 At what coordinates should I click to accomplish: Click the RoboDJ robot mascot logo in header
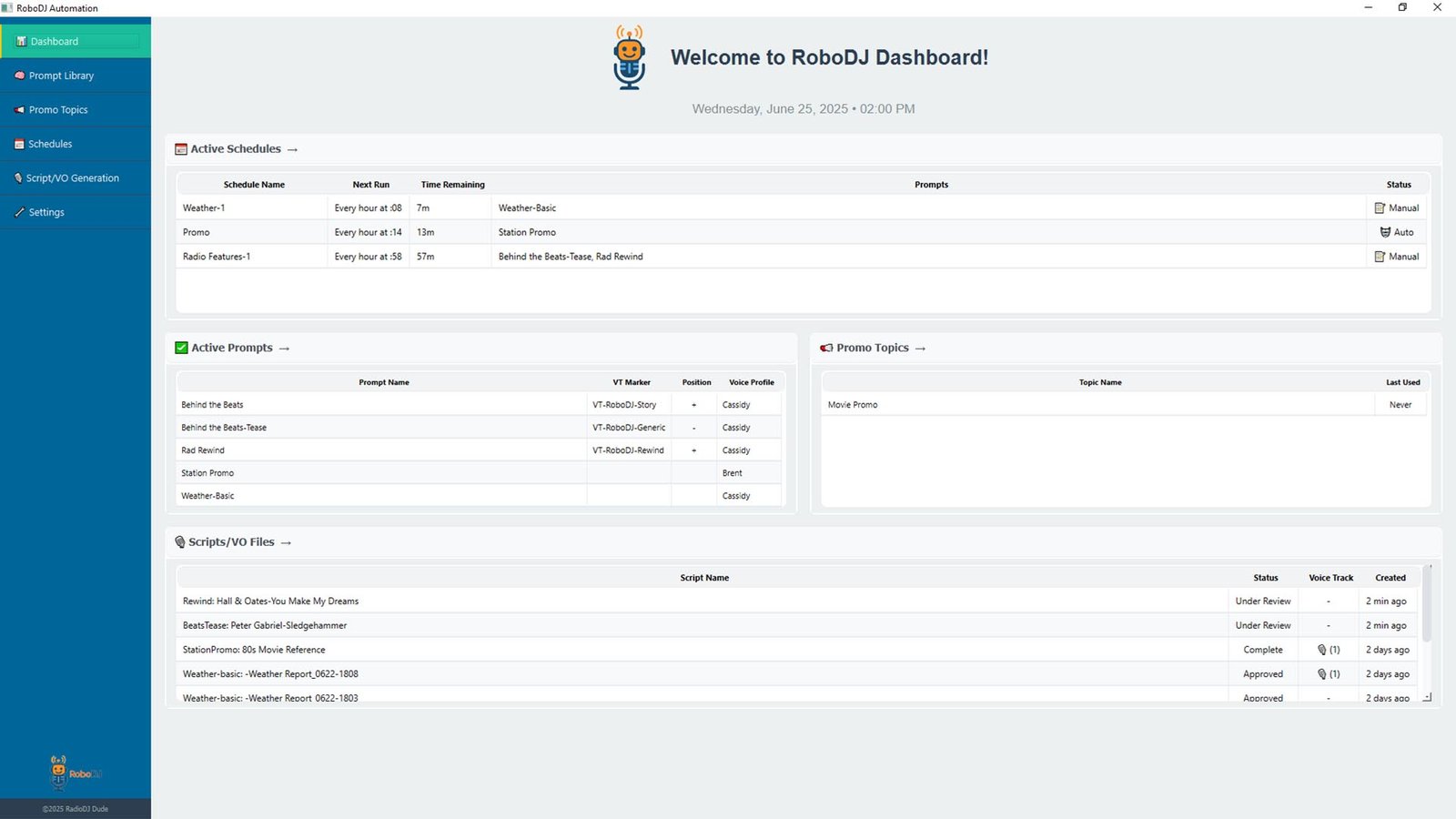[x=629, y=57]
